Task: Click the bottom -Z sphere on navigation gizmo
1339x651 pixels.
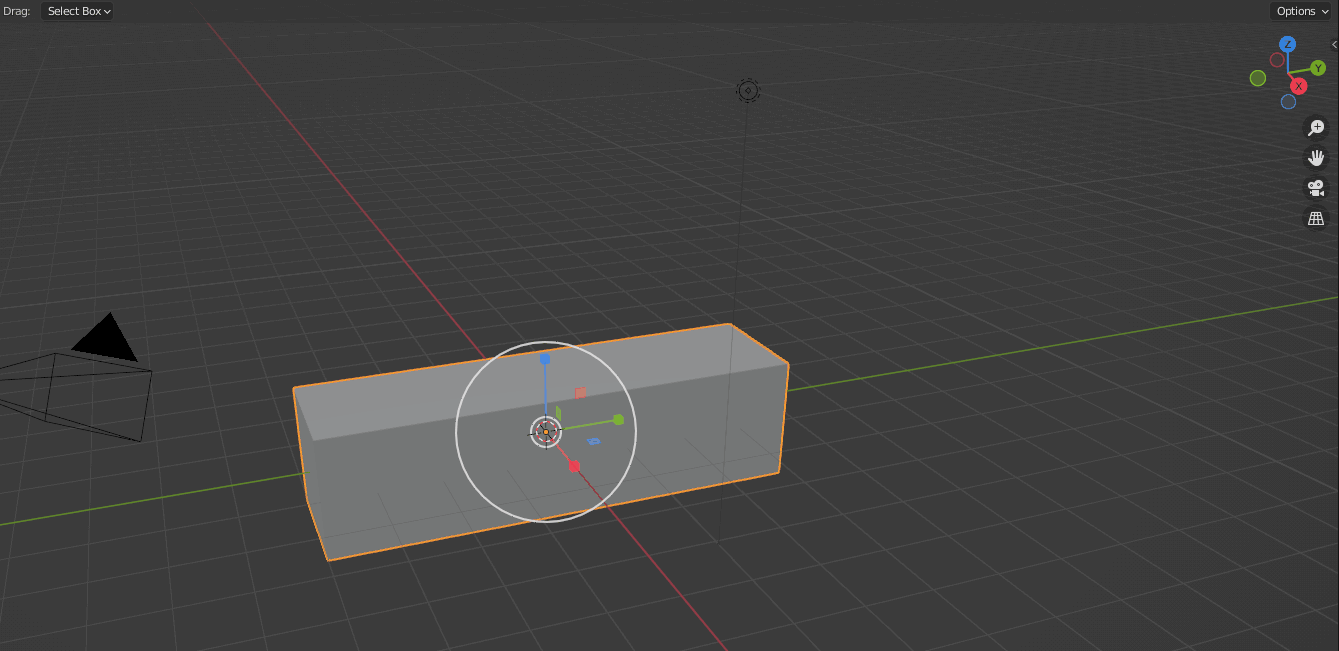Action: [1288, 102]
